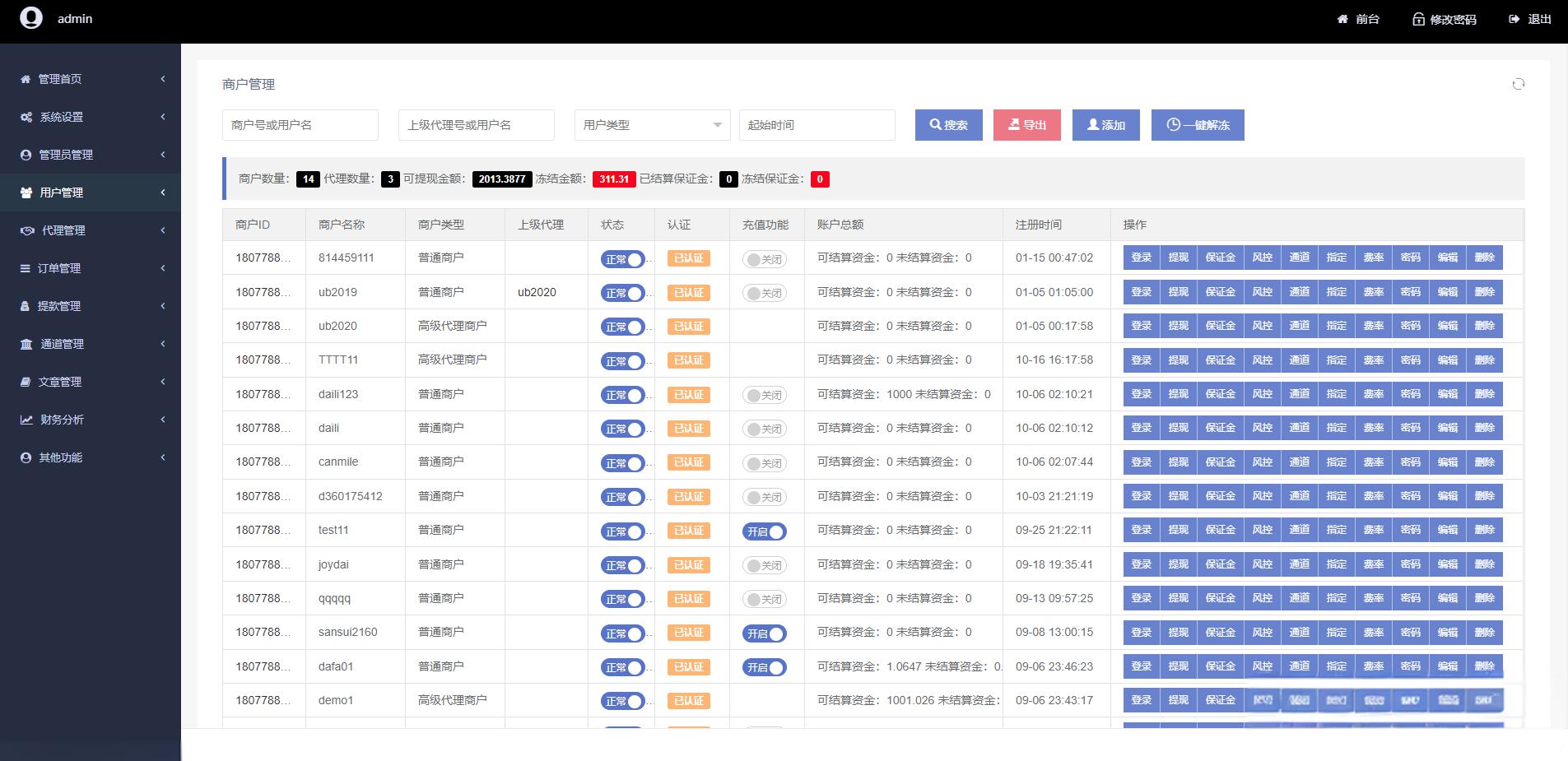Disable 充值功能 switch for merchant sansui2160

pos(765,633)
